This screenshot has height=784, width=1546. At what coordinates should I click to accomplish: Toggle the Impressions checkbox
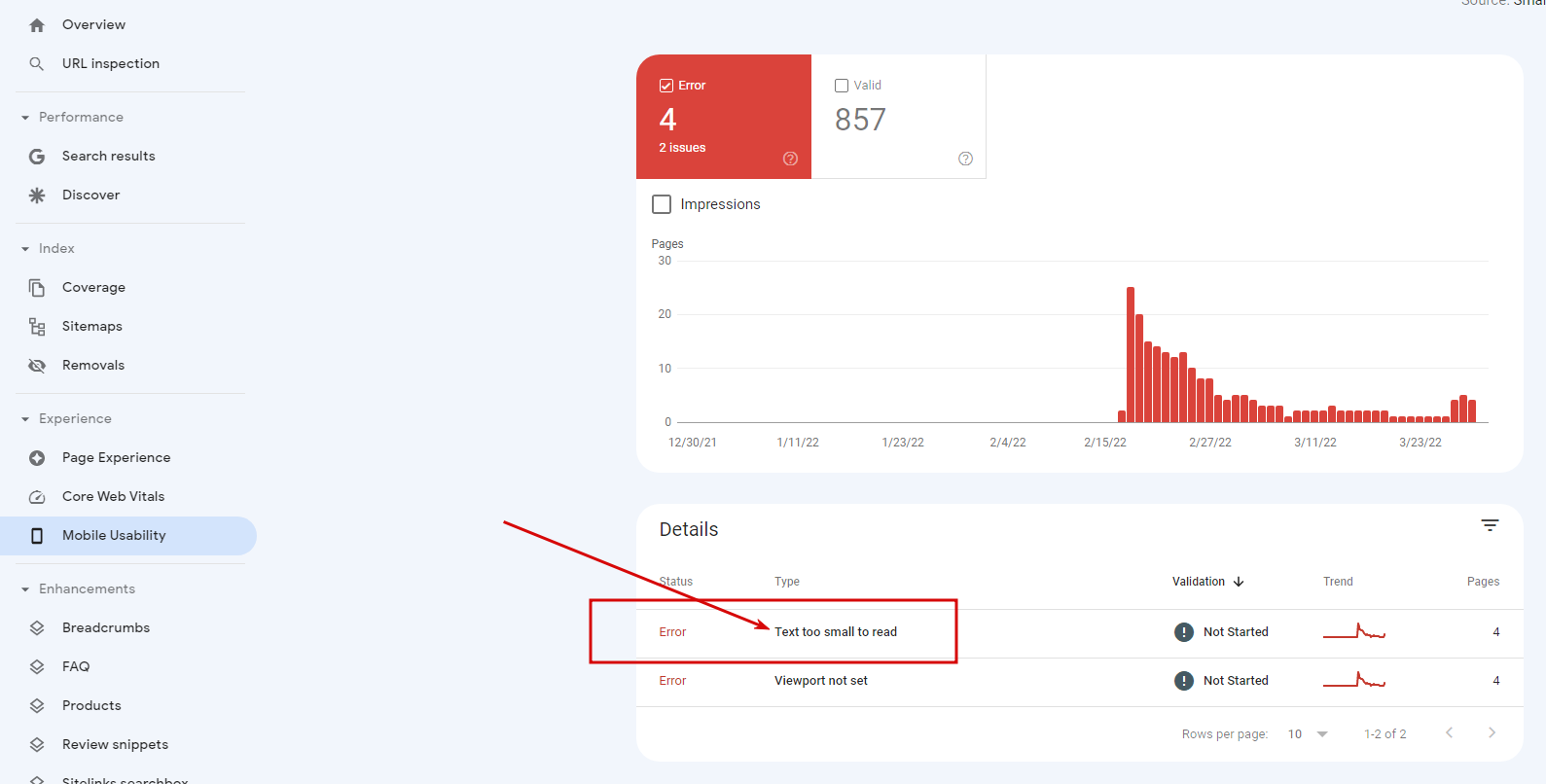[662, 204]
